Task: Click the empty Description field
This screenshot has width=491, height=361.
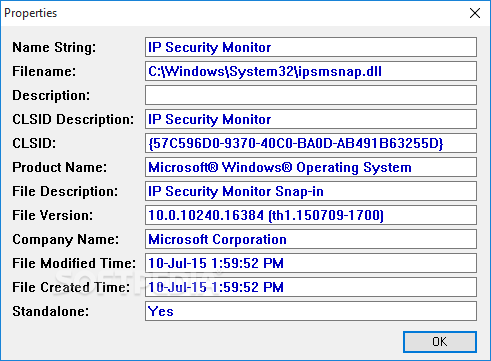Action: [x=311, y=95]
